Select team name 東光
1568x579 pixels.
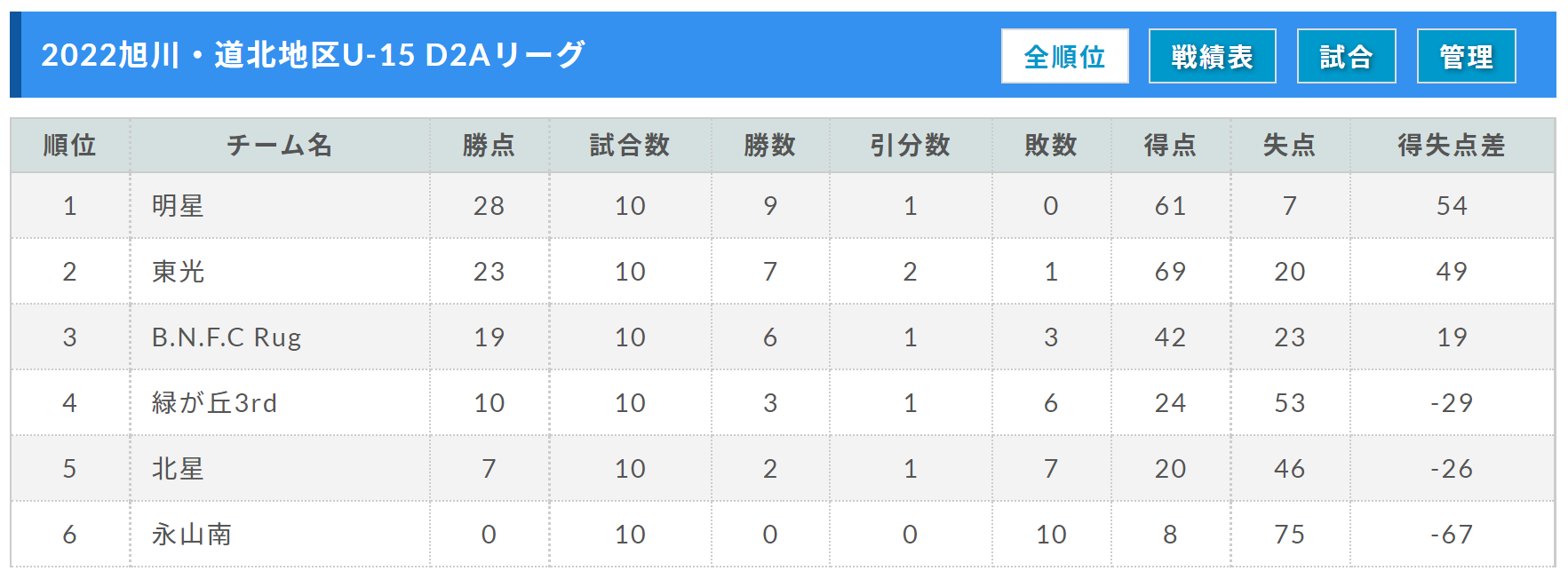pos(178,272)
